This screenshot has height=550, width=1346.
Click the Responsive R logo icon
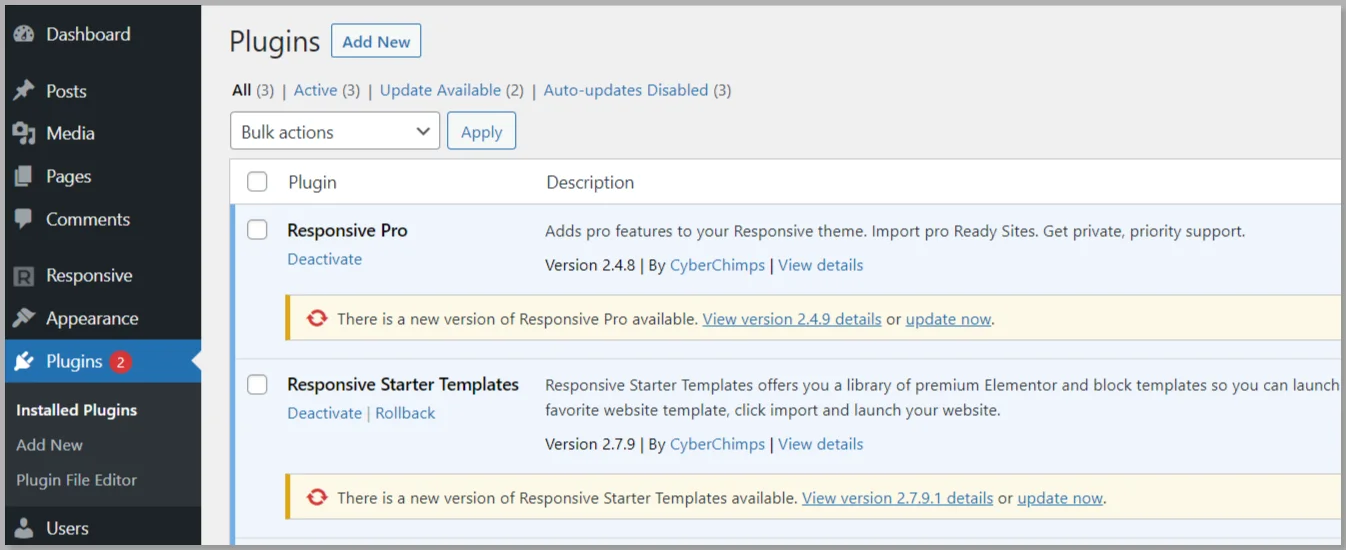pyautogui.click(x=24, y=276)
